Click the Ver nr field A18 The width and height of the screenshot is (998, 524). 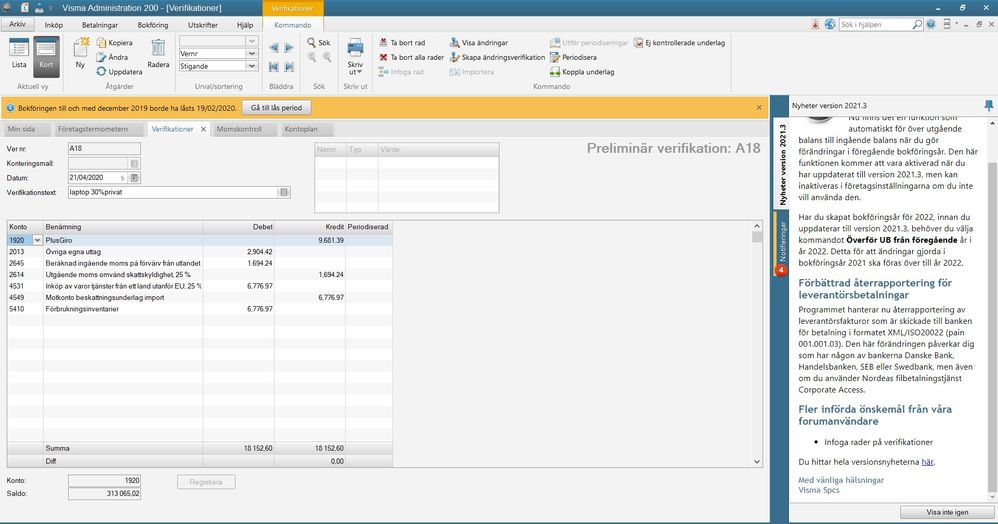click(x=104, y=148)
